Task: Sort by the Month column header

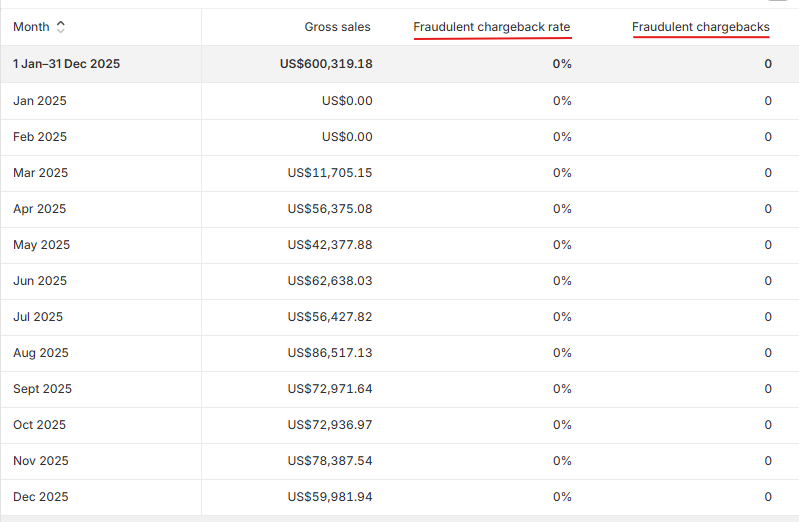Action: [x=32, y=27]
